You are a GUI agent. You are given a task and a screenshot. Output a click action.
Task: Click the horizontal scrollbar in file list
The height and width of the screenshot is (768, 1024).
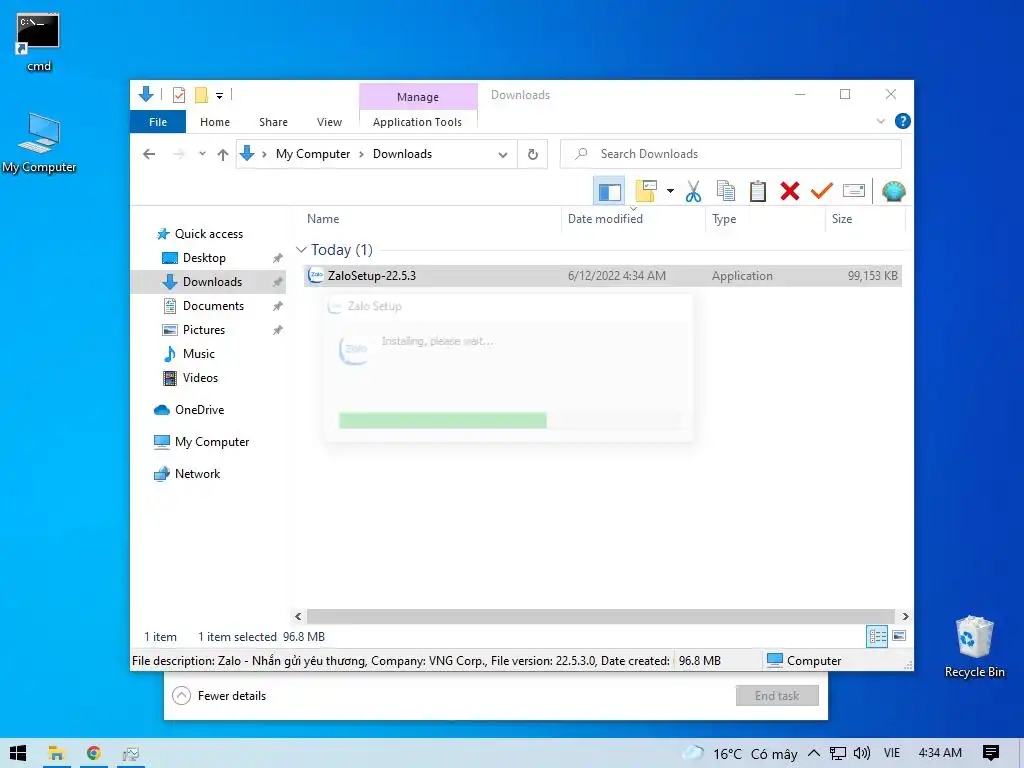(600, 616)
